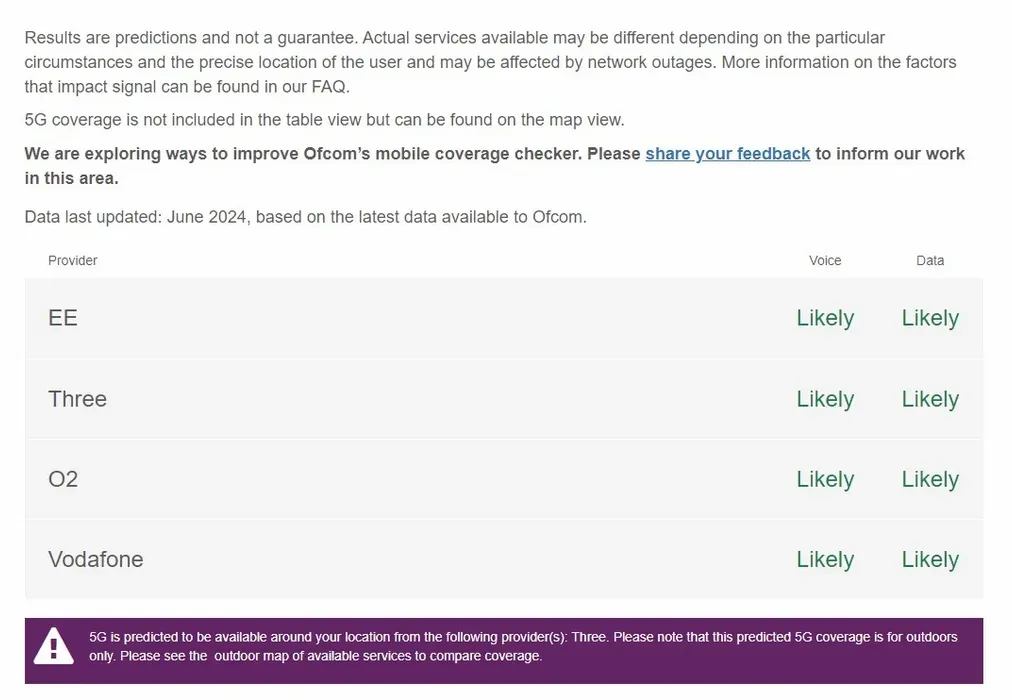This screenshot has width=1012, height=700.
Task: Click O2's Data Likely status
Action: (930, 479)
